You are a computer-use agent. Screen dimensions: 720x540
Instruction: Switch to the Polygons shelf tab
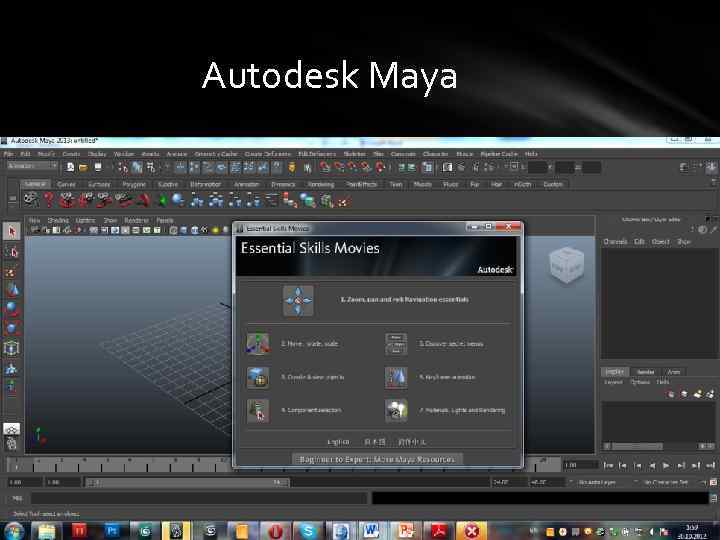pos(134,185)
